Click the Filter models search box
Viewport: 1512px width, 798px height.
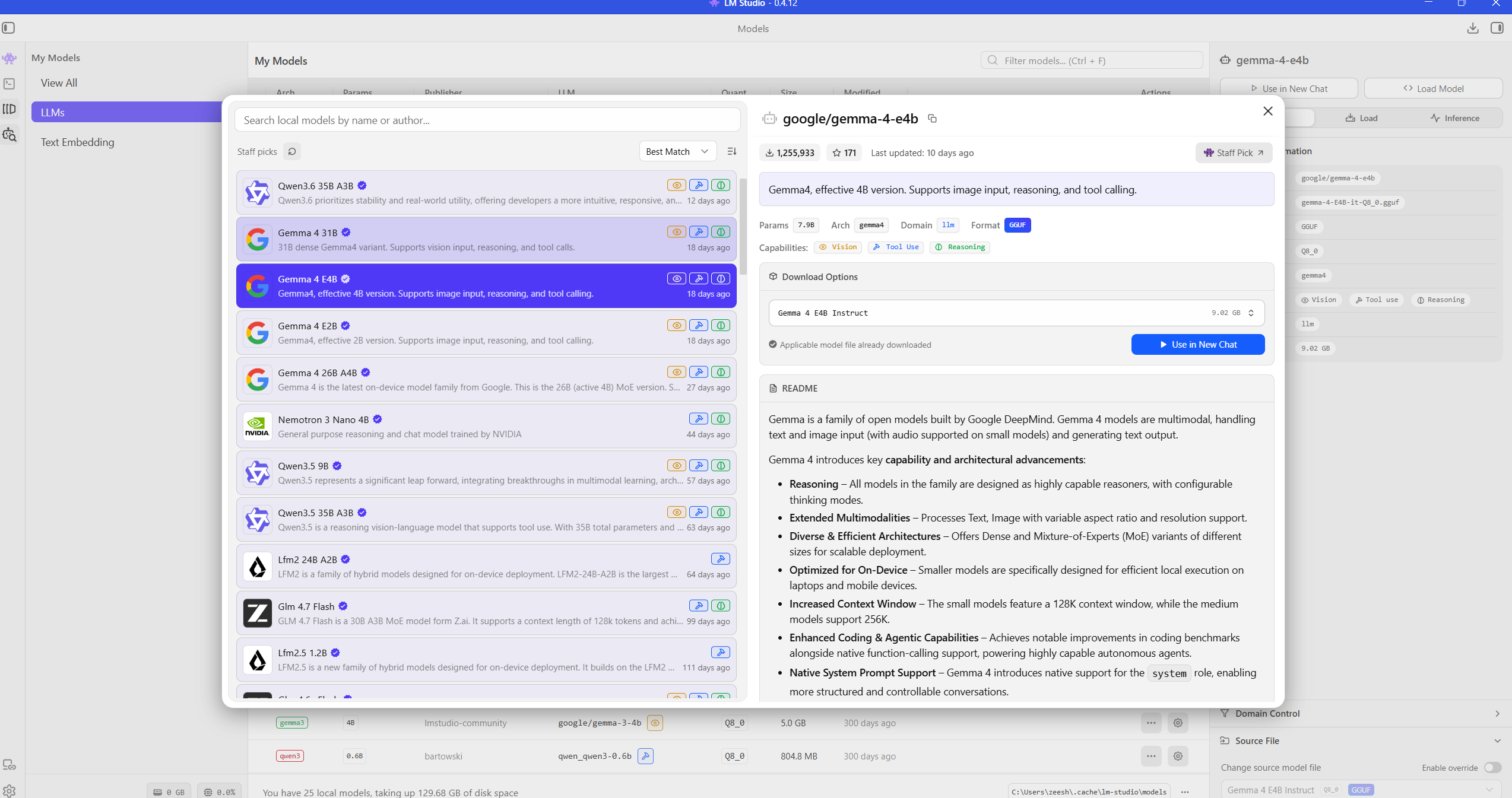click(1092, 61)
